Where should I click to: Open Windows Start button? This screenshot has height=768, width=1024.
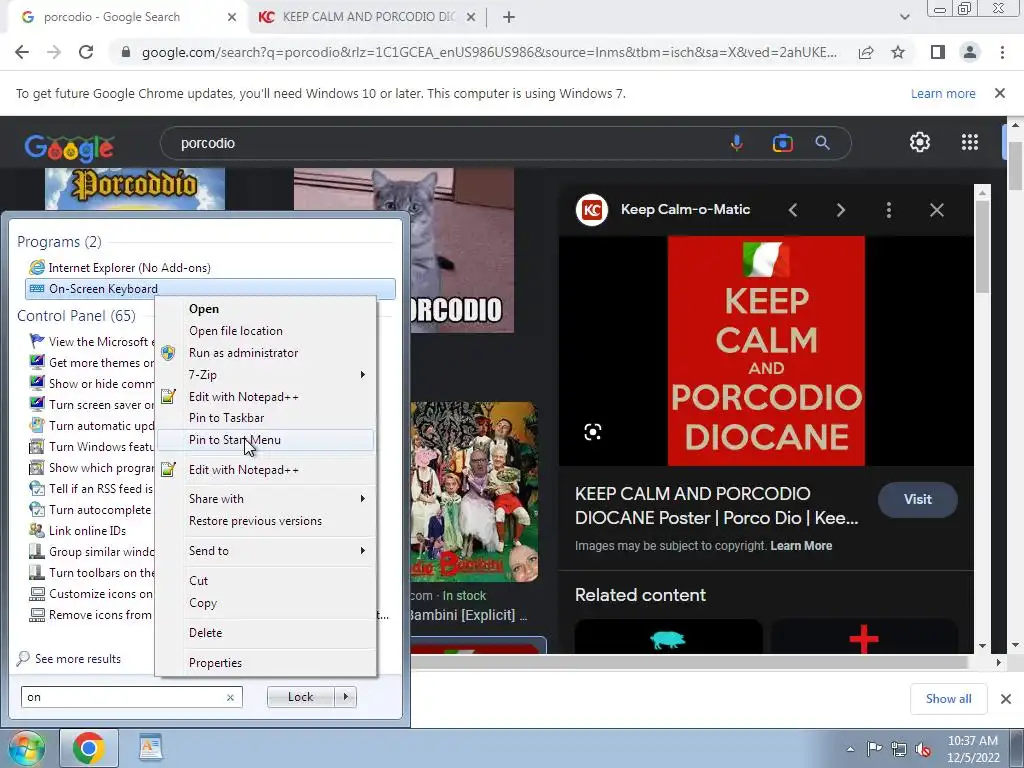tap(26, 748)
